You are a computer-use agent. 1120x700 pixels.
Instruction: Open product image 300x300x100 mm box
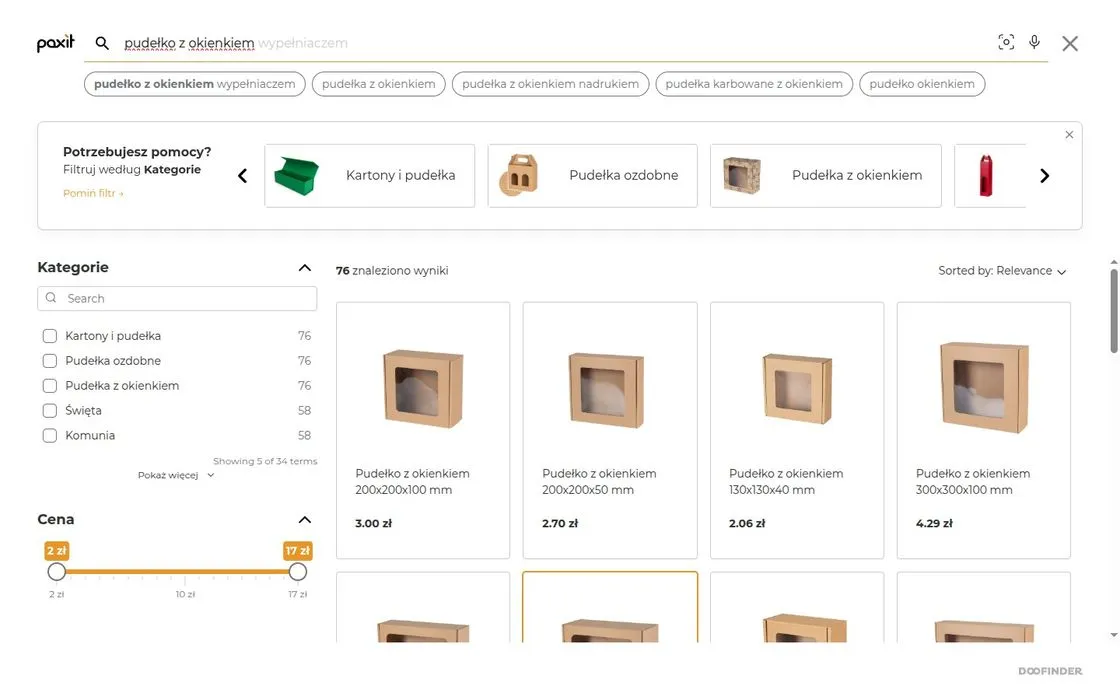(x=984, y=386)
